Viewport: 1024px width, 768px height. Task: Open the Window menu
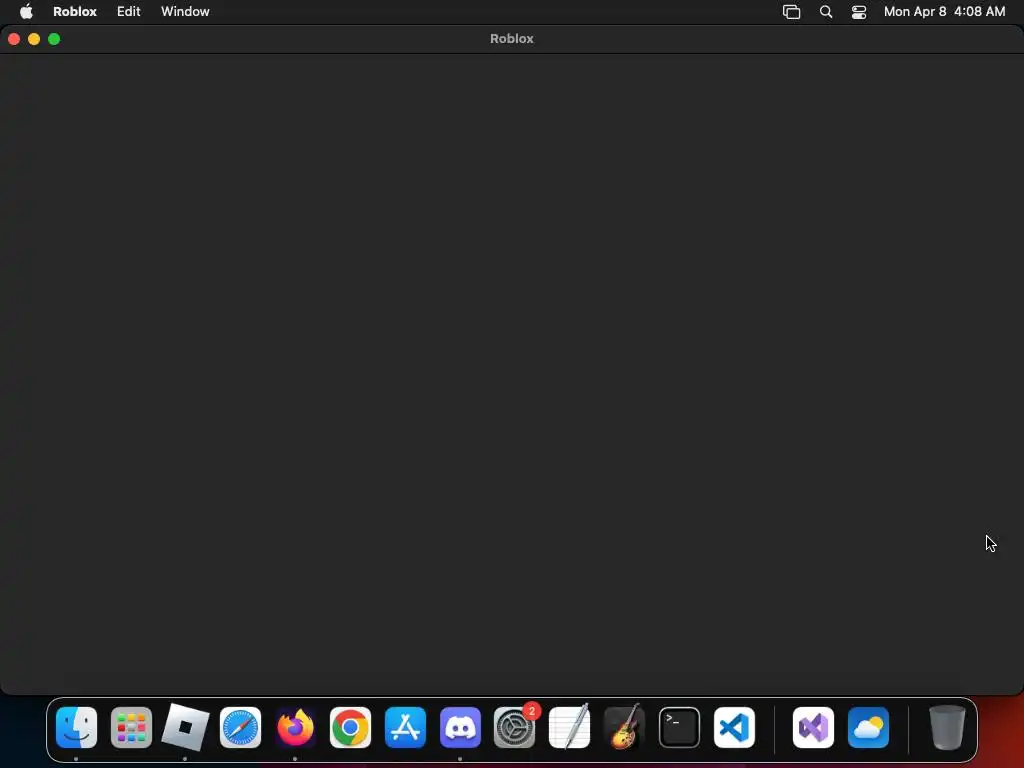tap(185, 12)
